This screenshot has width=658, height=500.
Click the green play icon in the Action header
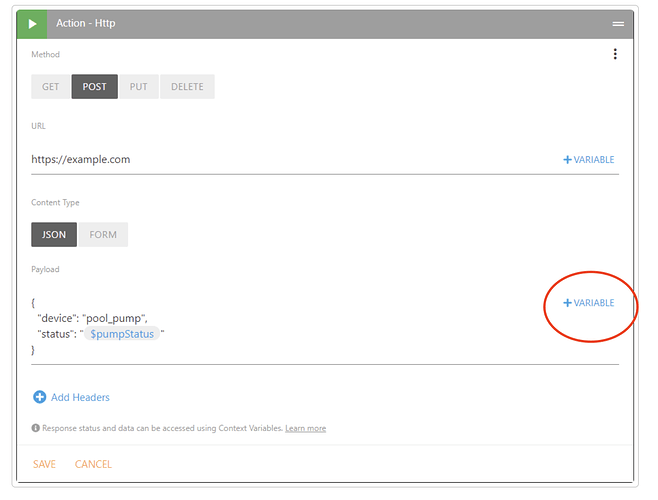tap(32, 24)
